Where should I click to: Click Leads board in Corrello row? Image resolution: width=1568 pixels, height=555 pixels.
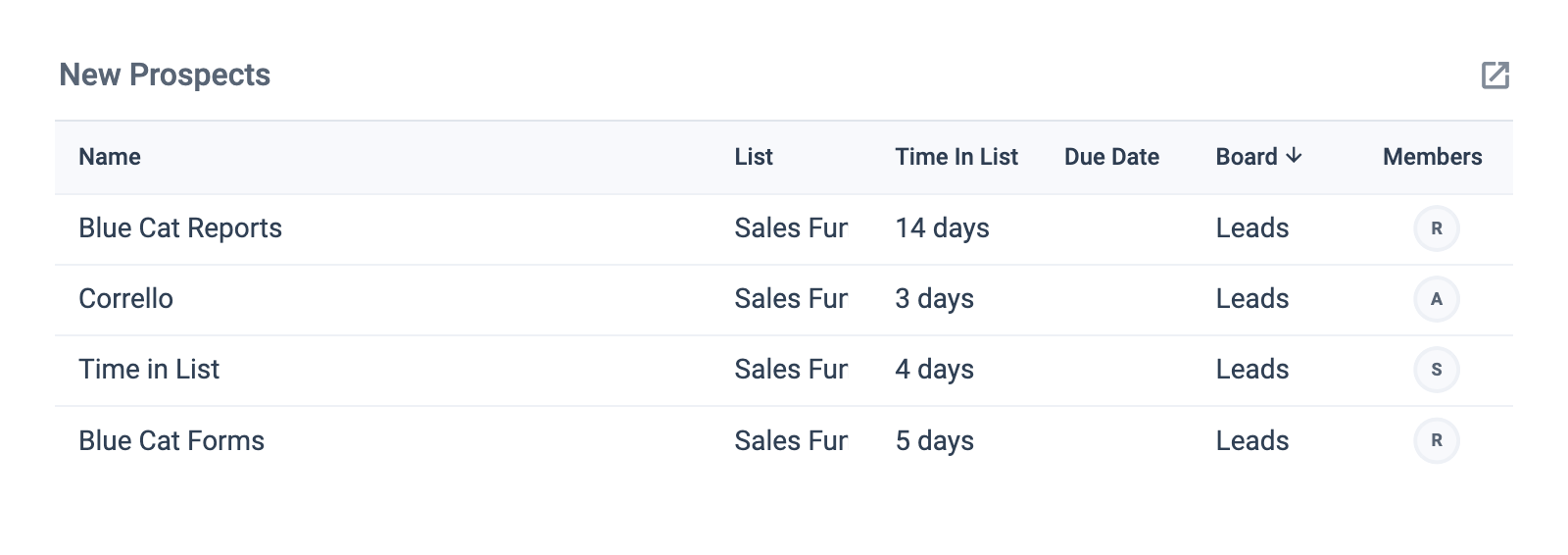(x=1251, y=299)
